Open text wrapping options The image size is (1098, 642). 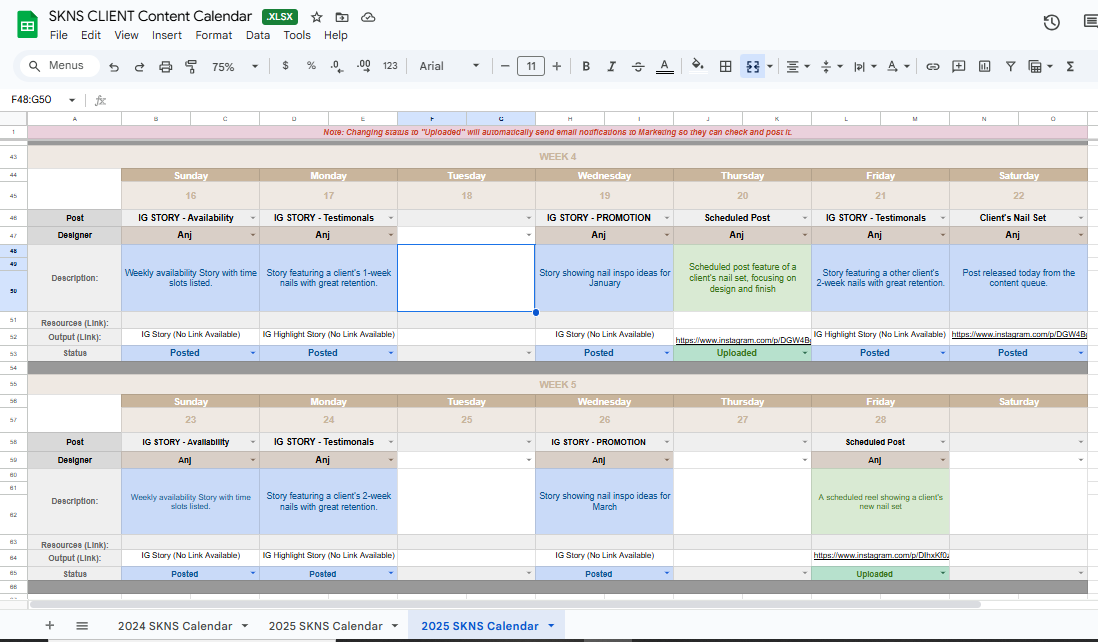click(865, 67)
